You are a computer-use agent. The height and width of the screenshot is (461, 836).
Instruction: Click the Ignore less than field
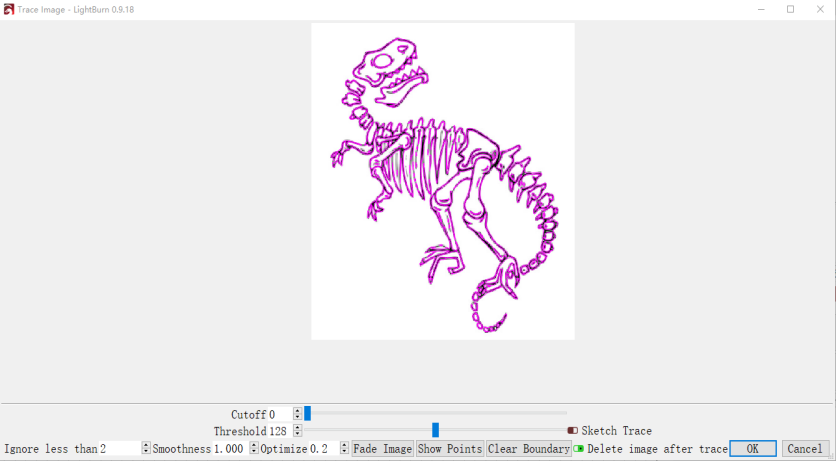coord(120,449)
